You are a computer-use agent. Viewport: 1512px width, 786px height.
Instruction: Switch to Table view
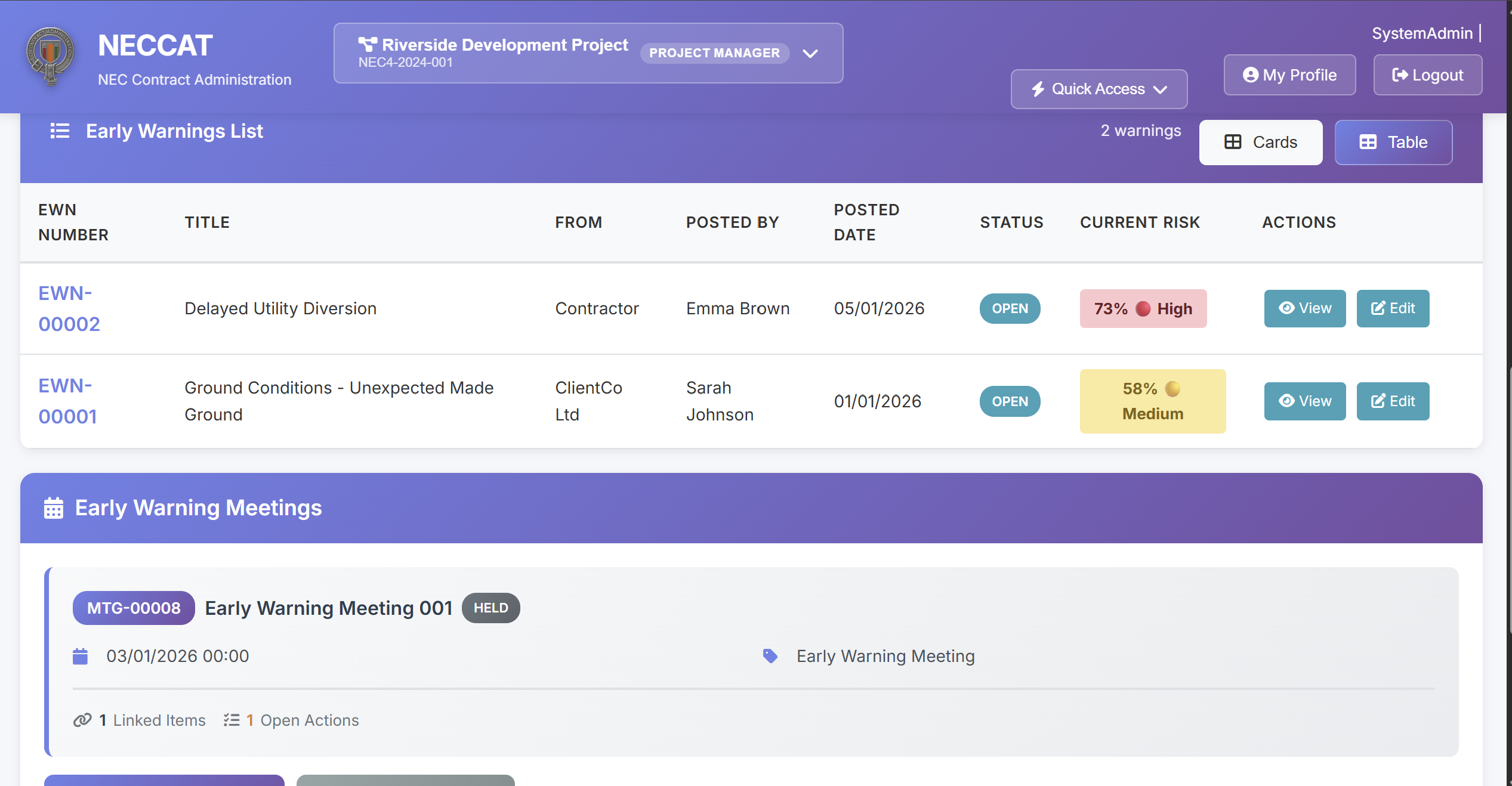[1393, 142]
